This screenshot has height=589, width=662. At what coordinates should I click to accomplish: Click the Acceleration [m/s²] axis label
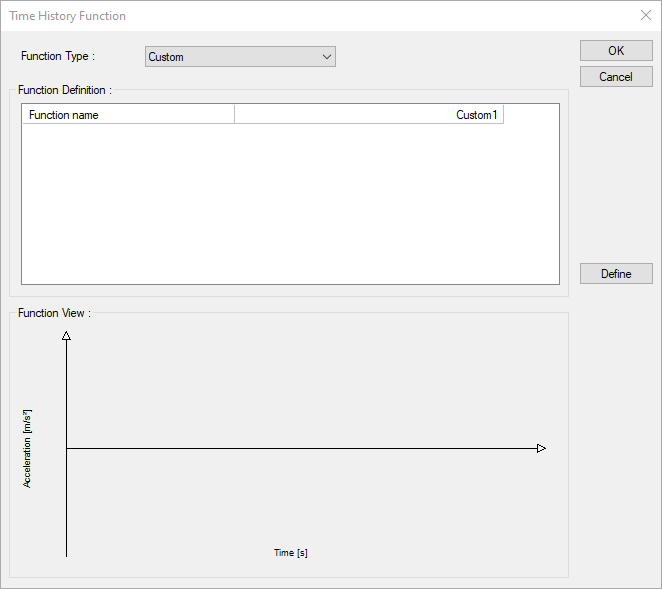coord(27,449)
